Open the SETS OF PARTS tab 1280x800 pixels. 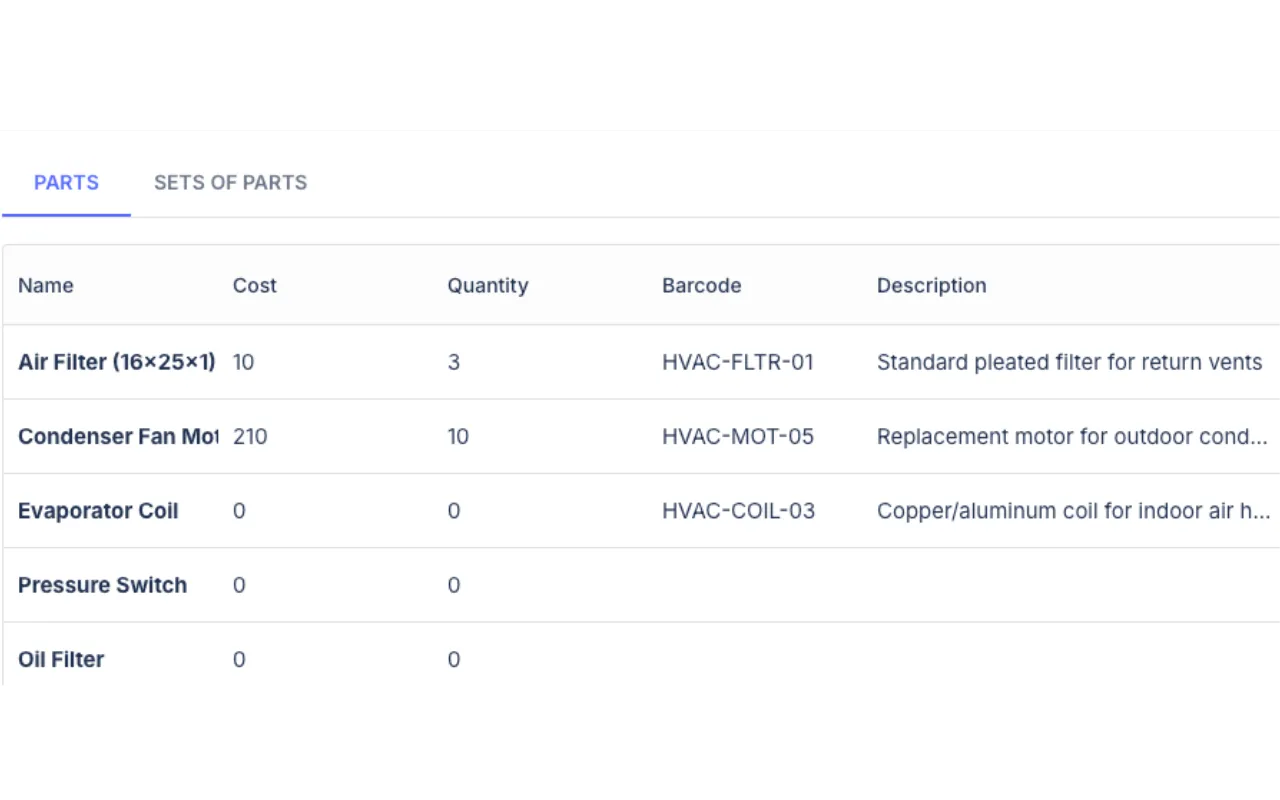[230, 183]
